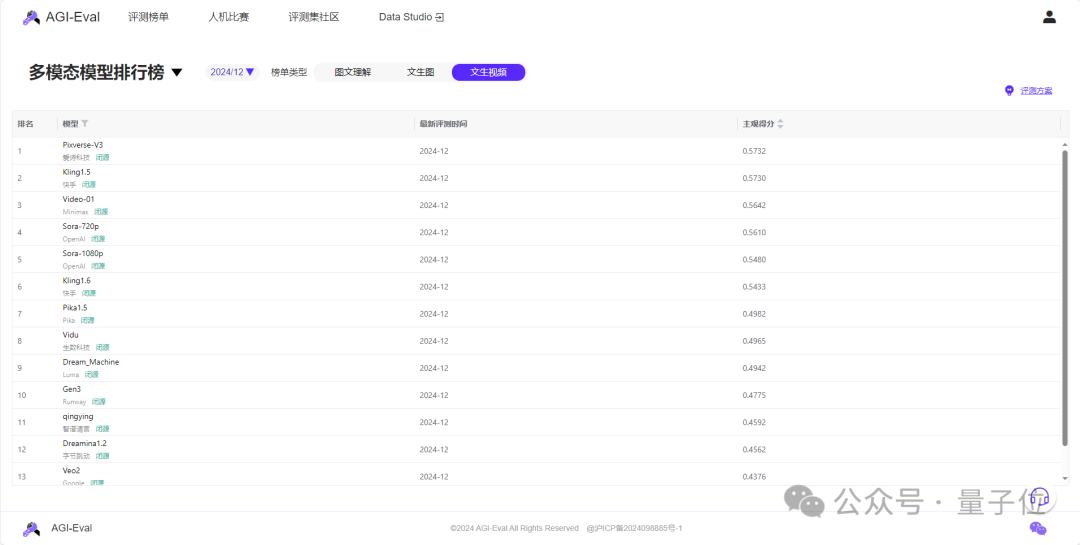Open the 评测榜单 menu

tap(148, 17)
